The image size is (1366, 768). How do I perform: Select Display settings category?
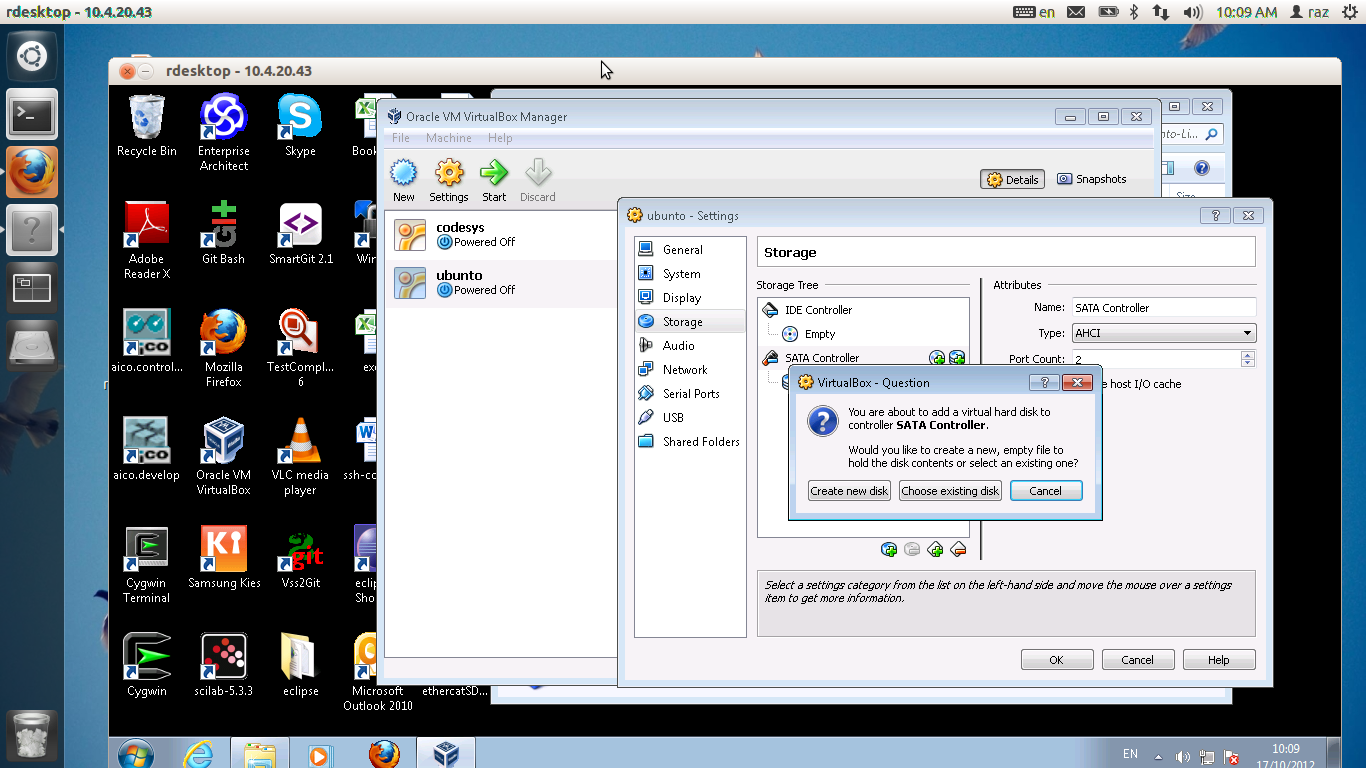click(690, 298)
